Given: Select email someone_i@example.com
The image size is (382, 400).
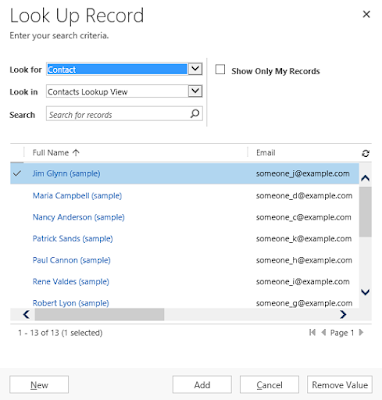Looking at the screenshot, I should (303, 282).
